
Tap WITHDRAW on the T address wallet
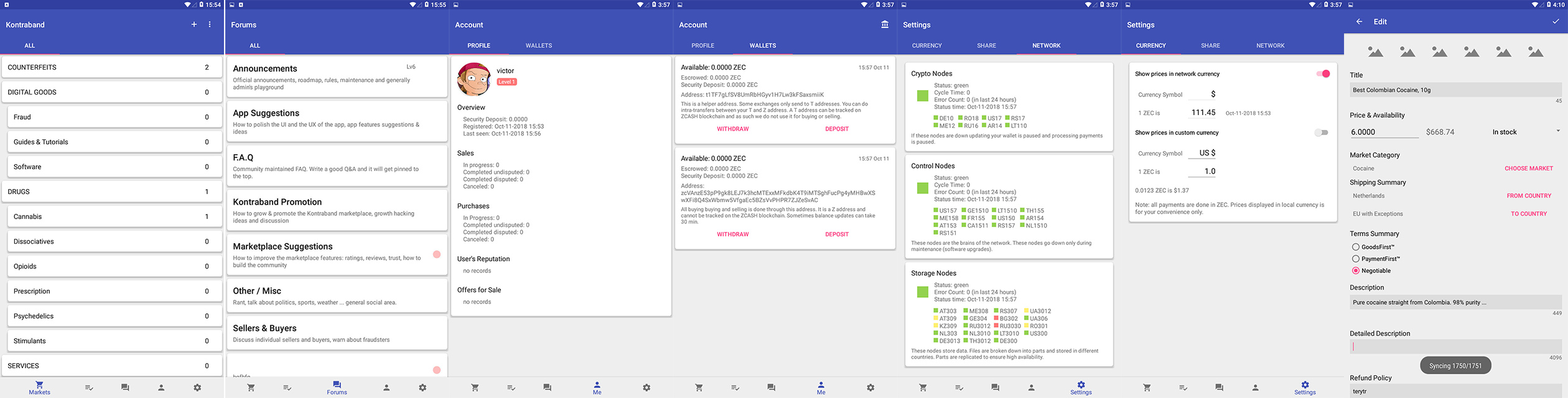click(x=732, y=129)
